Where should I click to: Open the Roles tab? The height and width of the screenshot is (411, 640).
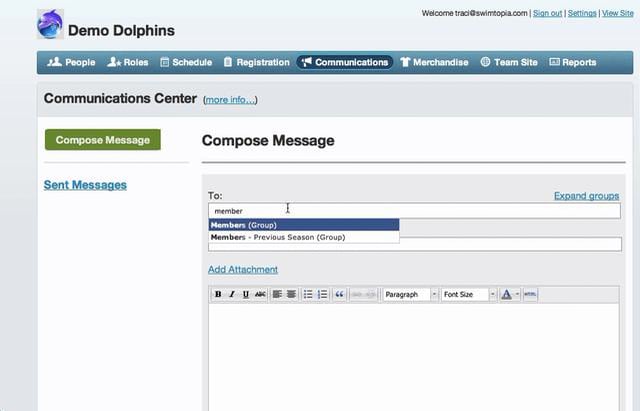click(x=128, y=62)
